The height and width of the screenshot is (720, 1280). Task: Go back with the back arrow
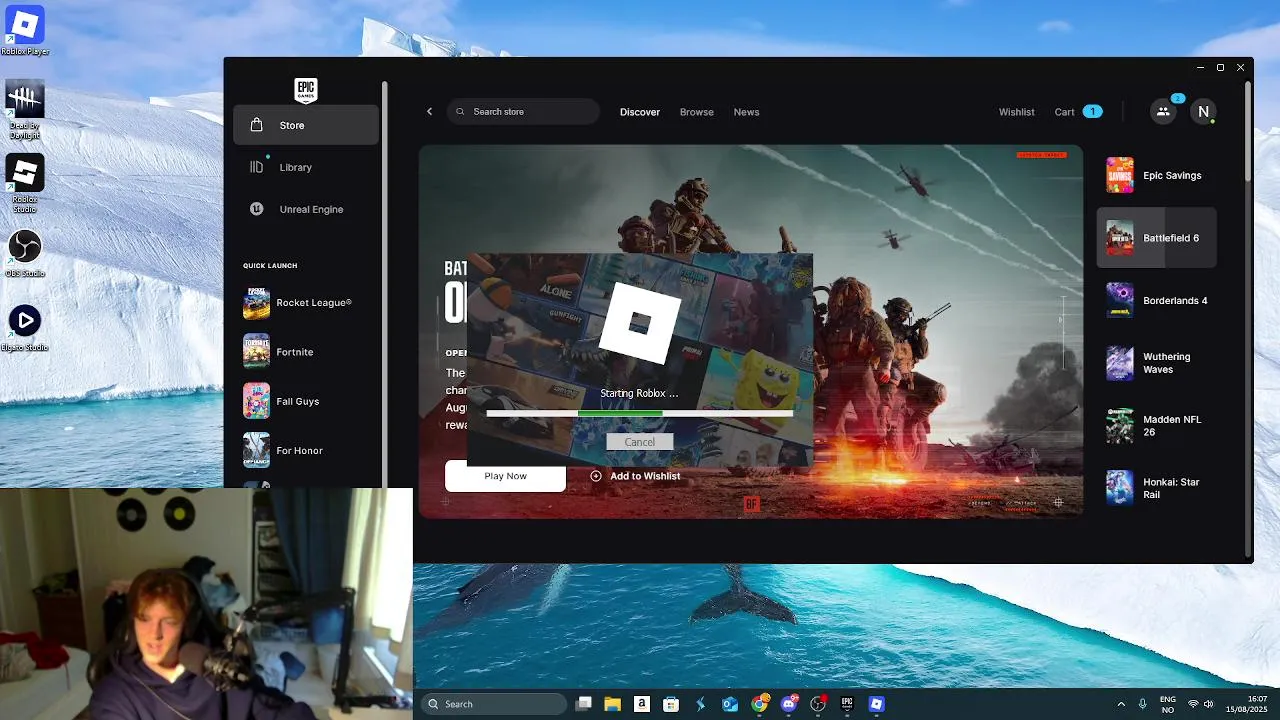click(430, 111)
